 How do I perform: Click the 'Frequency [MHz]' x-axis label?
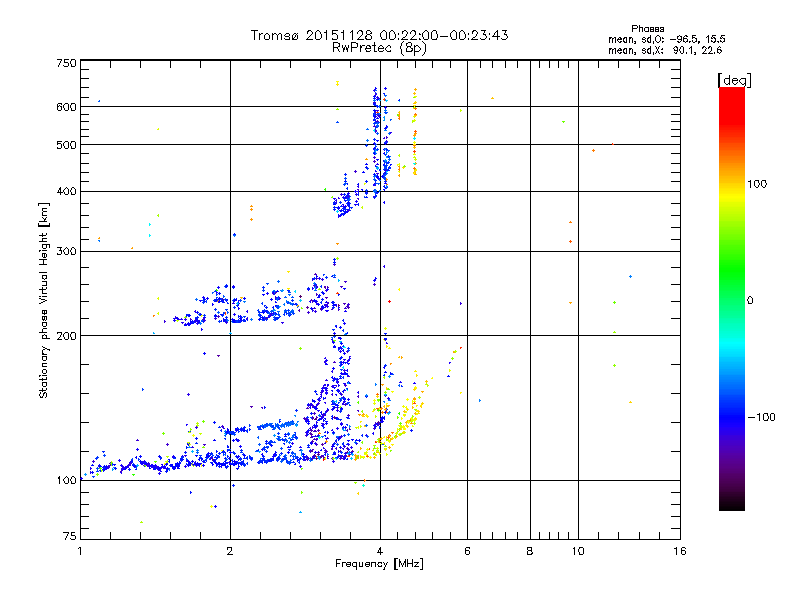379,564
